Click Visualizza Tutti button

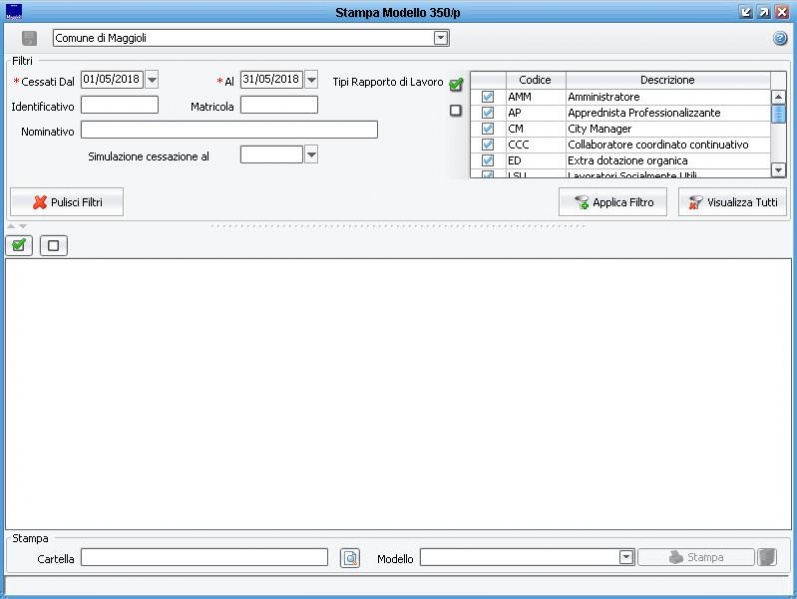click(x=732, y=202)
